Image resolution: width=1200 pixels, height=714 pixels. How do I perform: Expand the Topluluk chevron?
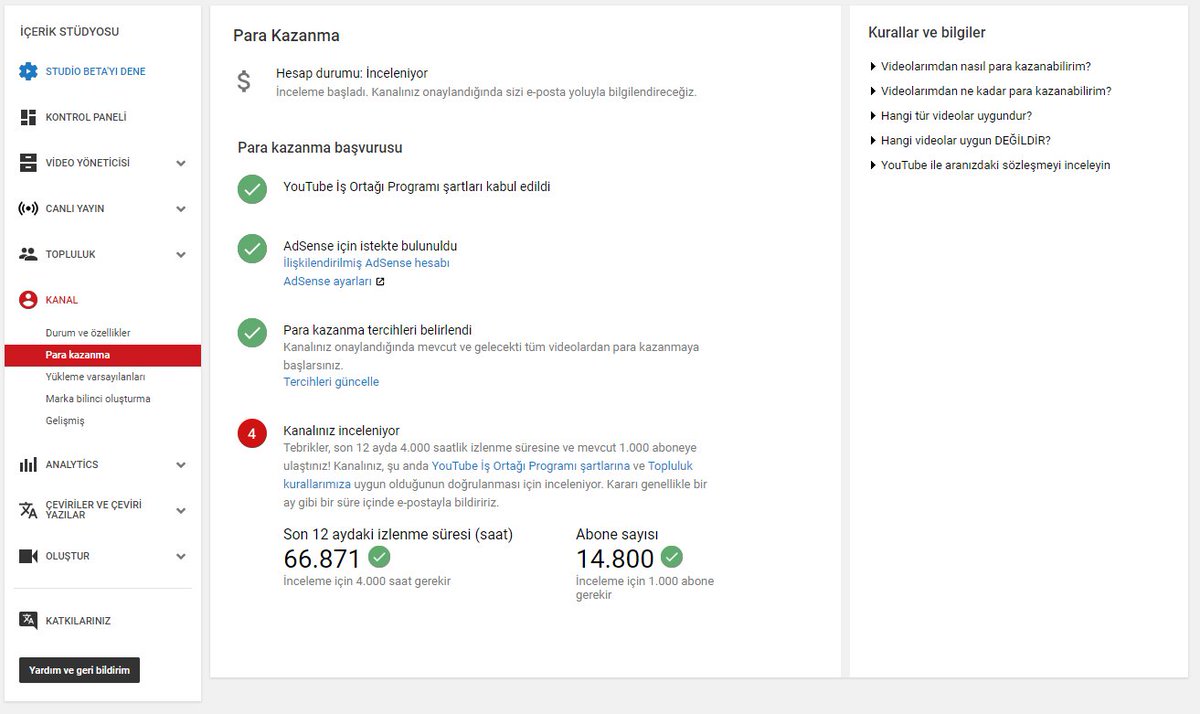[x=181, y=255]
